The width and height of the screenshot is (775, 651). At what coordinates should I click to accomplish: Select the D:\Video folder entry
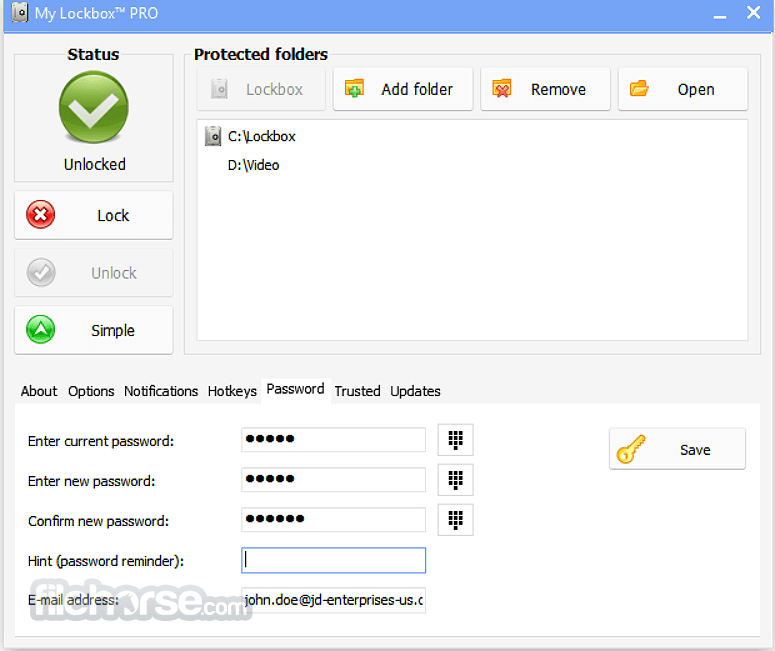tap(253, 165)
